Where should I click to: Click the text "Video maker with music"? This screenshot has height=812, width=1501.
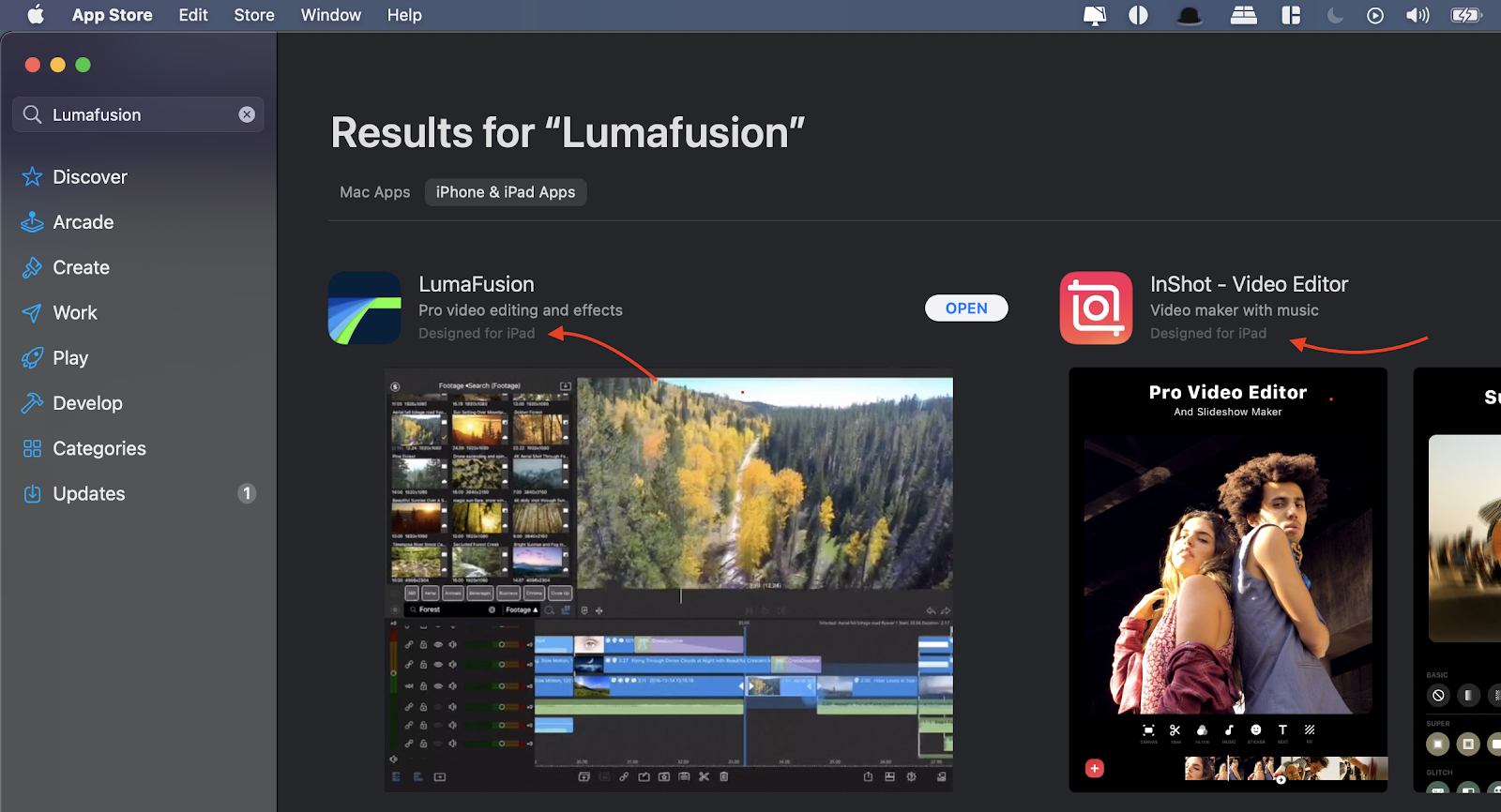coord(1235,310)
